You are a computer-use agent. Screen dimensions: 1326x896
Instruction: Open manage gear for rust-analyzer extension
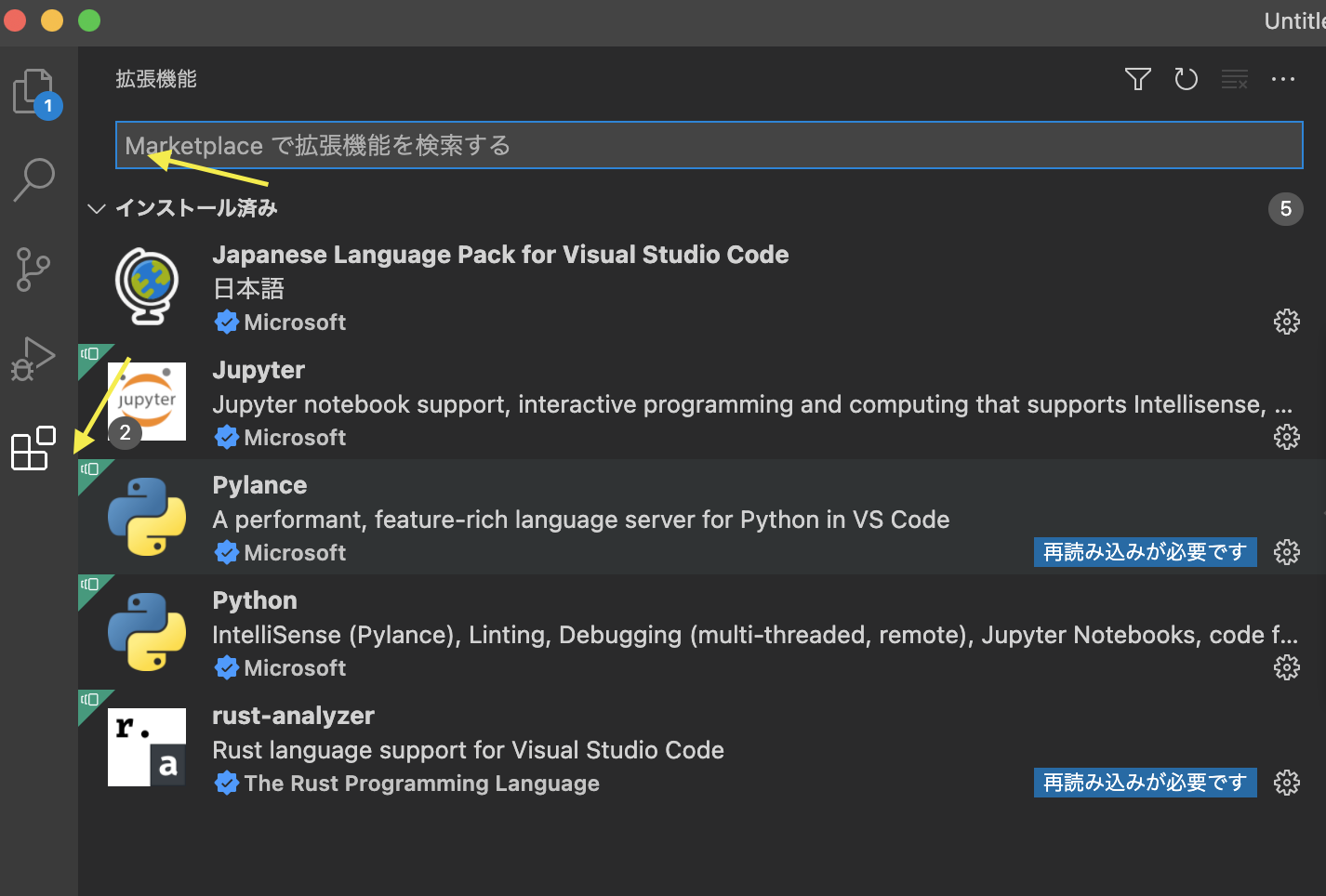pos(1287,783)
